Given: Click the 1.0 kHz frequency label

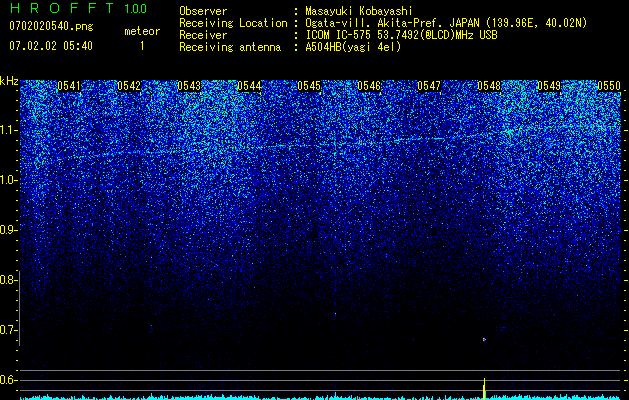Looking at the screenshot, I should point(9,180).
